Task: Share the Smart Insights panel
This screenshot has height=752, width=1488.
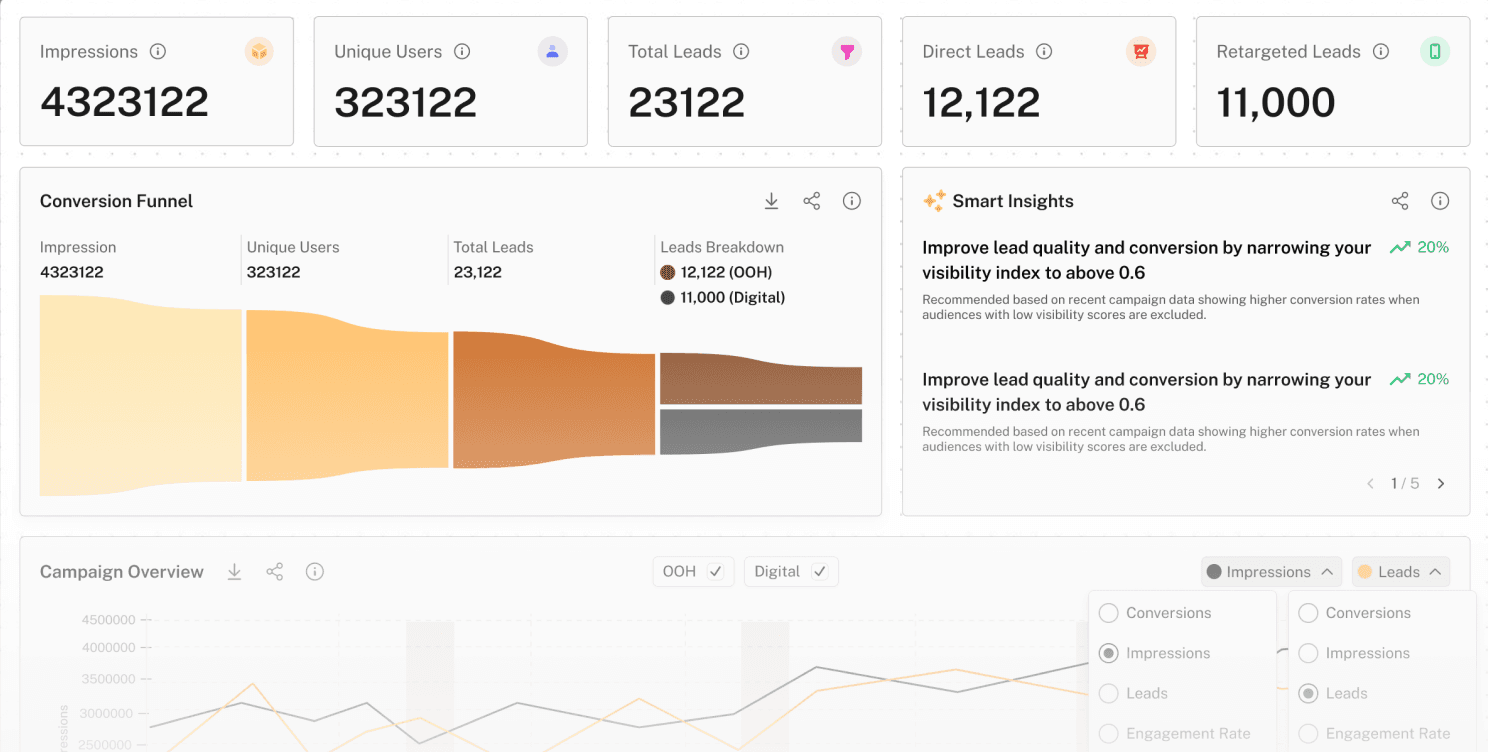Action: coord(1400,201)
